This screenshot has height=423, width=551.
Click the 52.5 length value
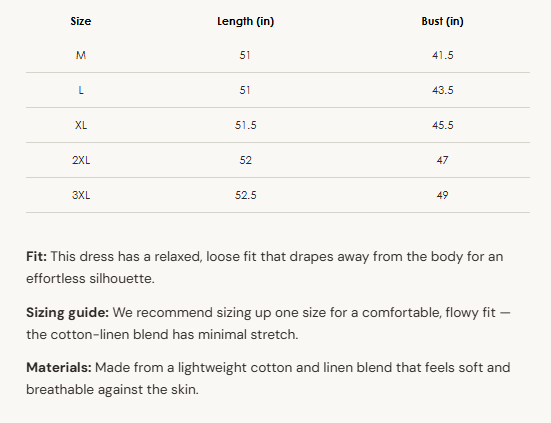pos(245,195)
